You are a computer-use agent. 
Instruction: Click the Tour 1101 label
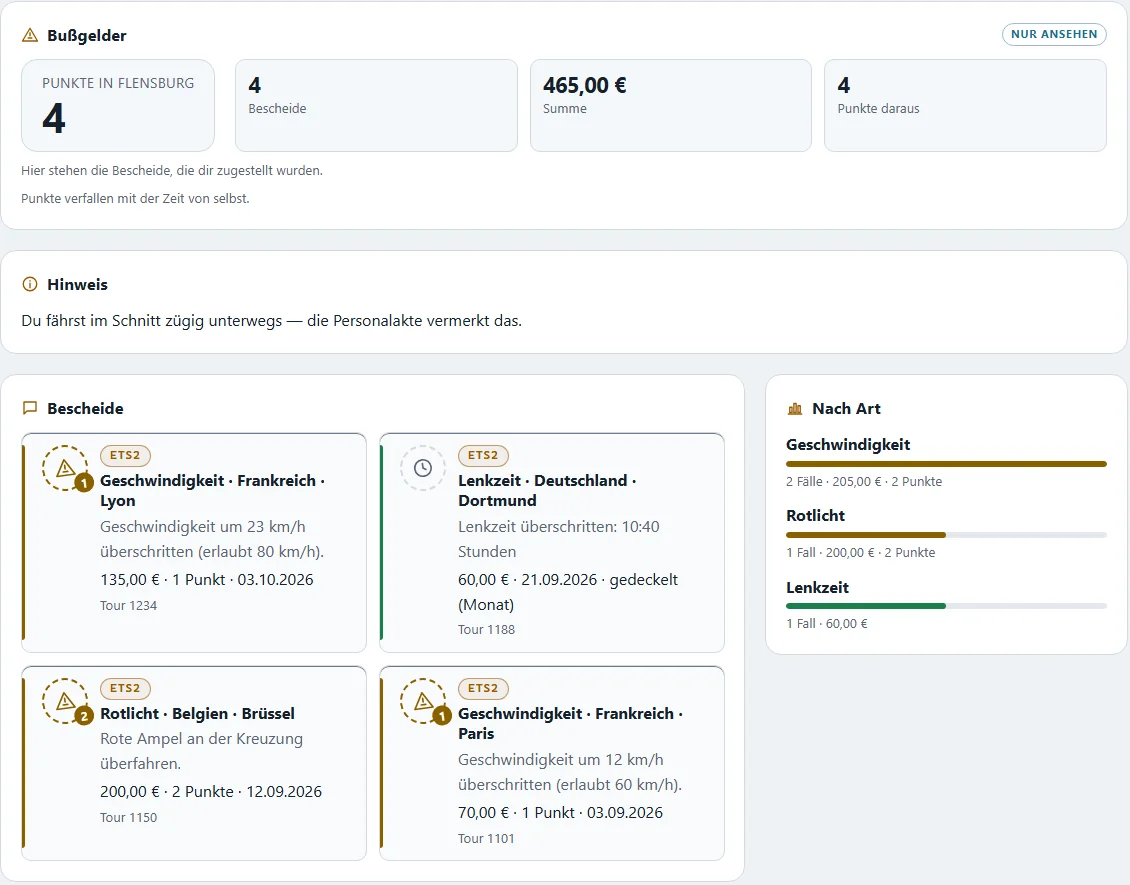tap(486, 838)
